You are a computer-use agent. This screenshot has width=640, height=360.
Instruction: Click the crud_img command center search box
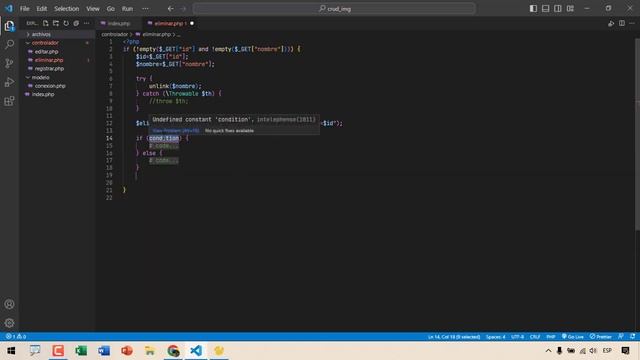pyautogui.click(x=334, y=9)
